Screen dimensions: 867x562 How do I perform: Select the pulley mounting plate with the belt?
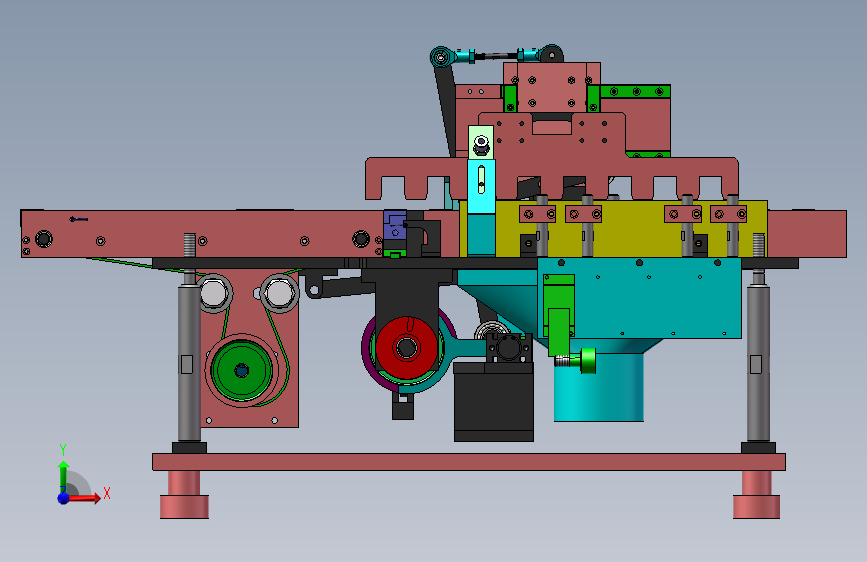pyautogui.click(x=249, y=348)
